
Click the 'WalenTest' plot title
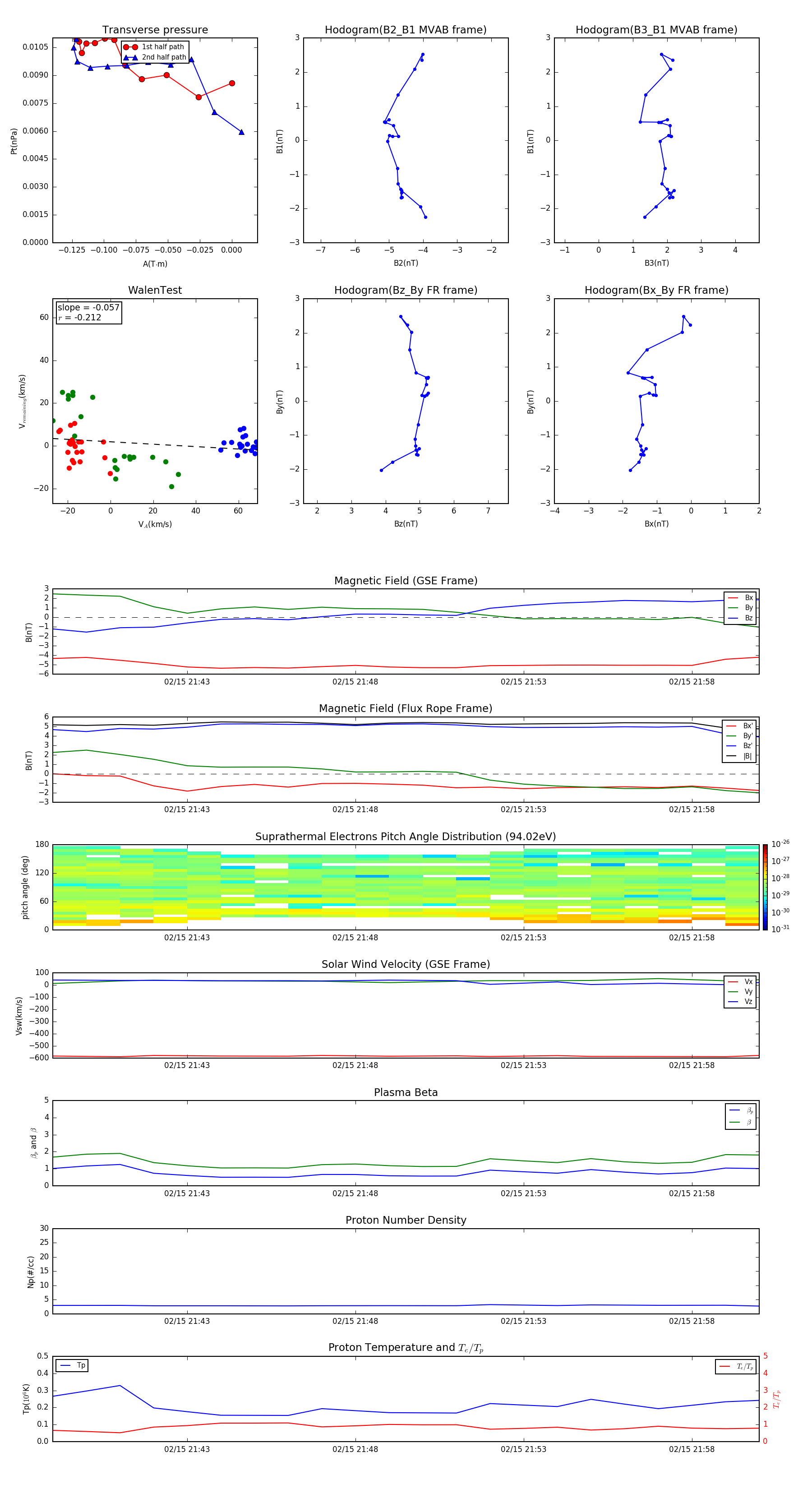[155, 290]
